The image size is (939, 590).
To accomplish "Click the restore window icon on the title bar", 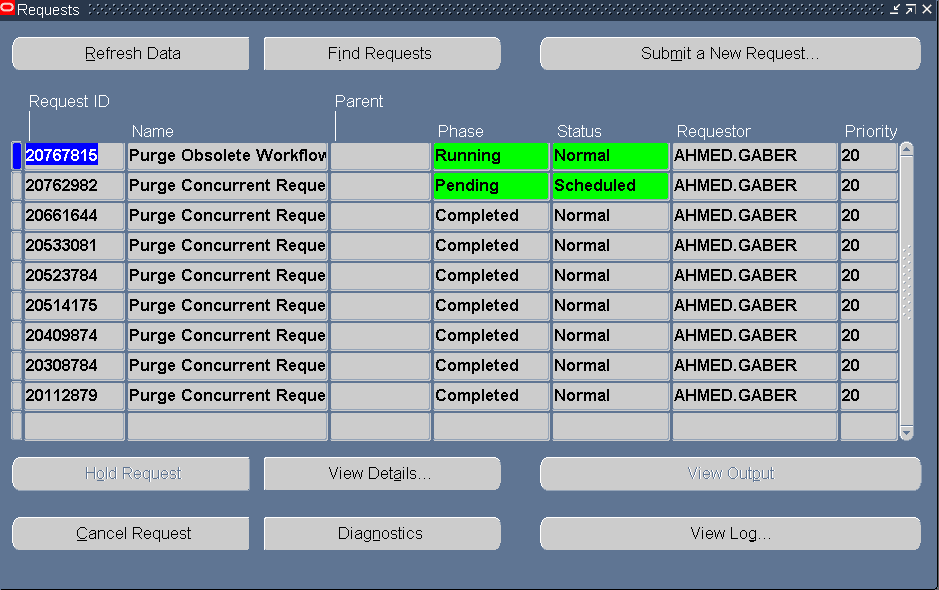I will point(911,9).
